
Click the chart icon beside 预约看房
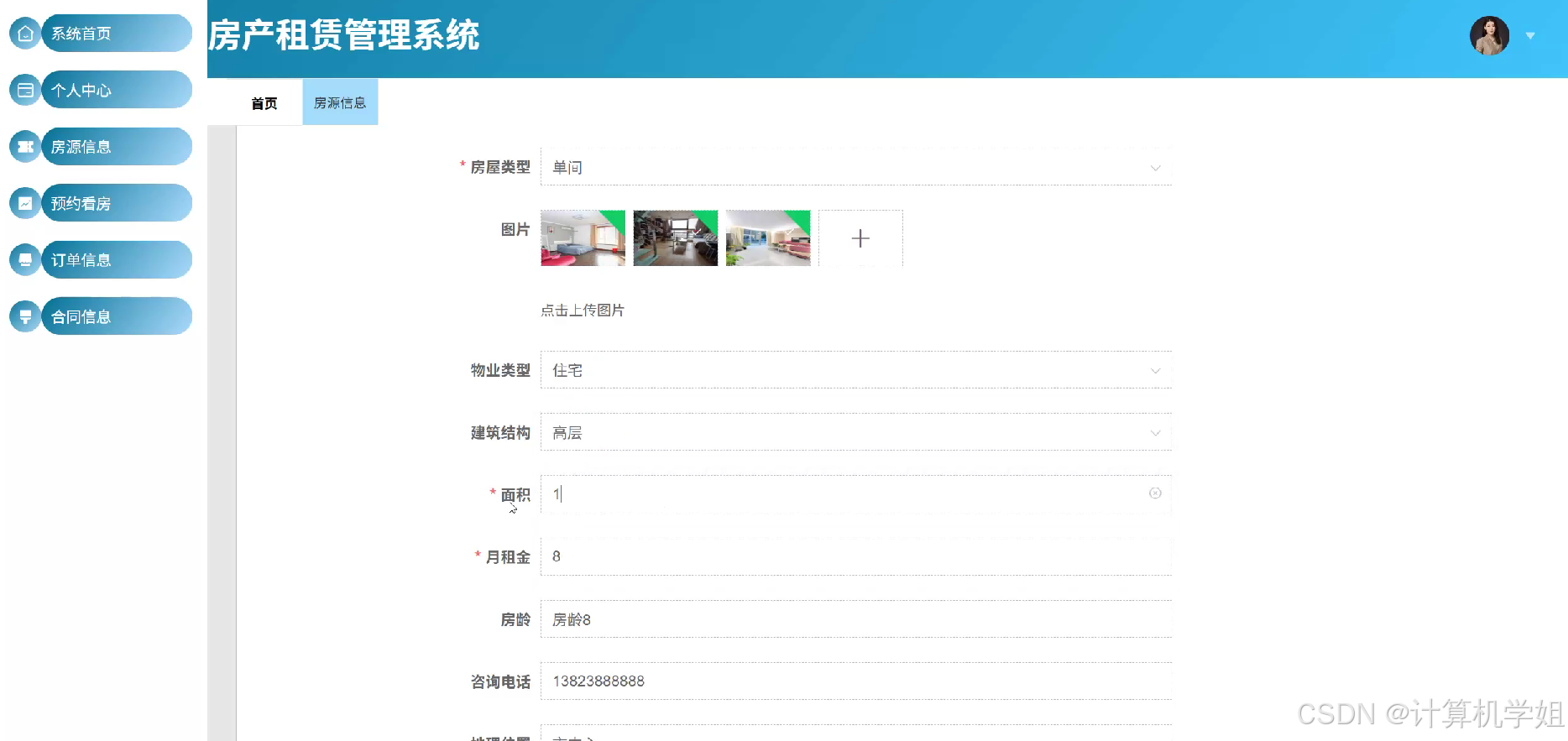point(25,203)
